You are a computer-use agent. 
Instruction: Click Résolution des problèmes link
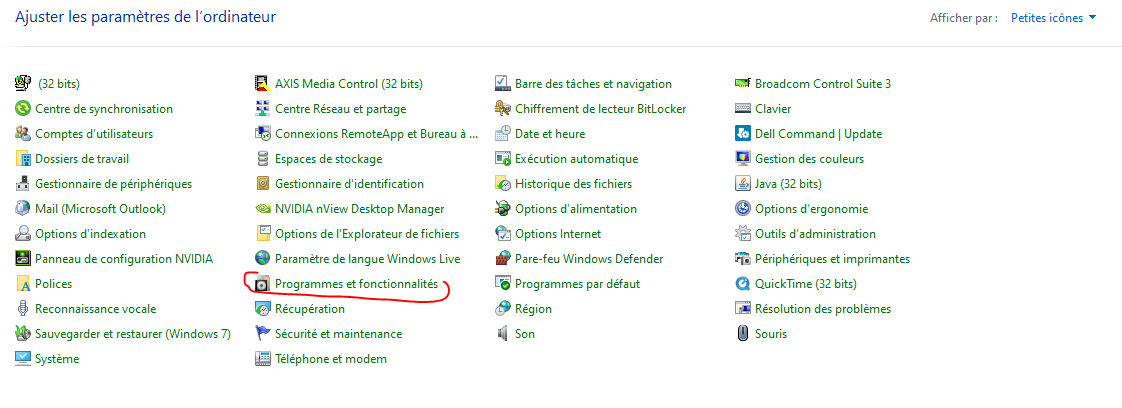tap(823, 309)
